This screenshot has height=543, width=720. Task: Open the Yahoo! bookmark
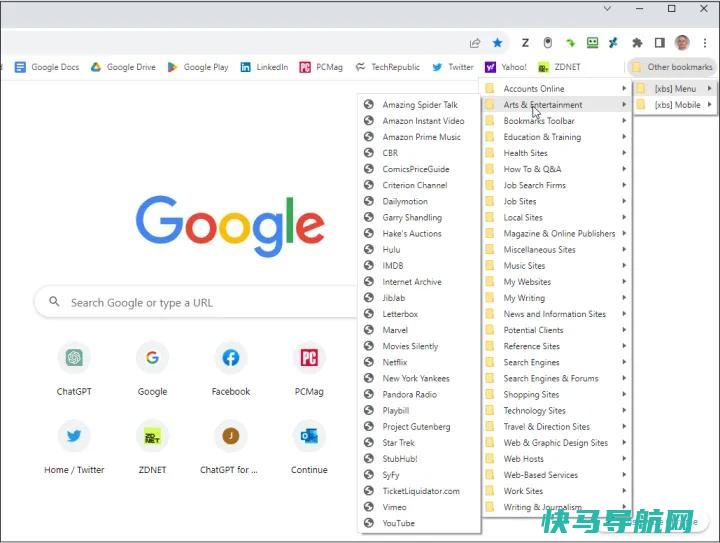click(x=506, y=67)
